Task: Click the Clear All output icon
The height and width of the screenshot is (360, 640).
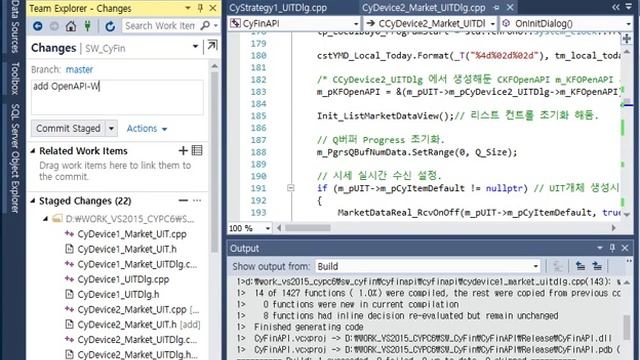Action: (x=557, y=266)
